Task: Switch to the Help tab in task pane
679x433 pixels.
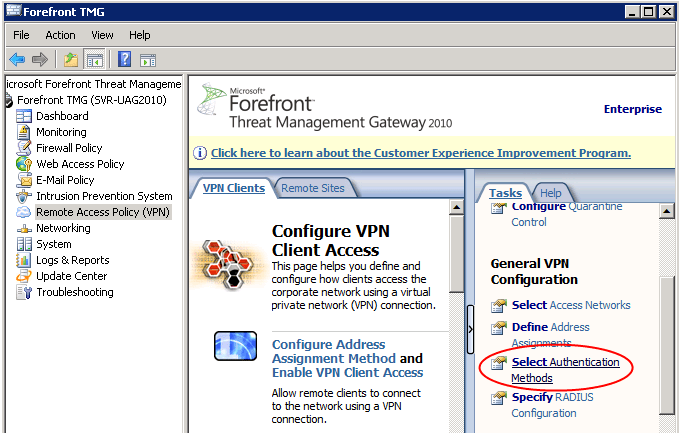Action: point(550,193)
